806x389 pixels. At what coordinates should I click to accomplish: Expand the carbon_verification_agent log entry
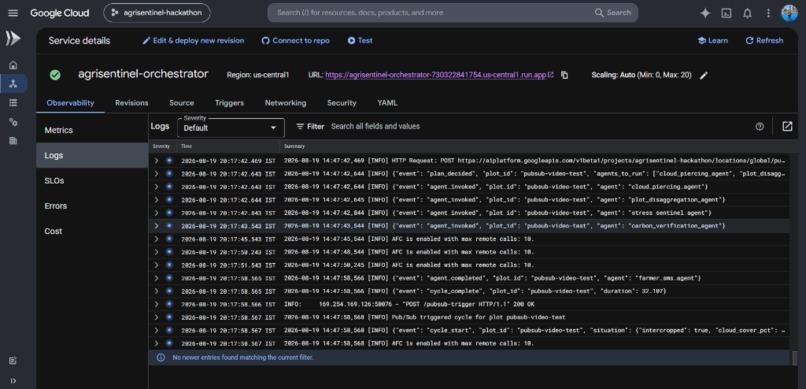[156, 226]
